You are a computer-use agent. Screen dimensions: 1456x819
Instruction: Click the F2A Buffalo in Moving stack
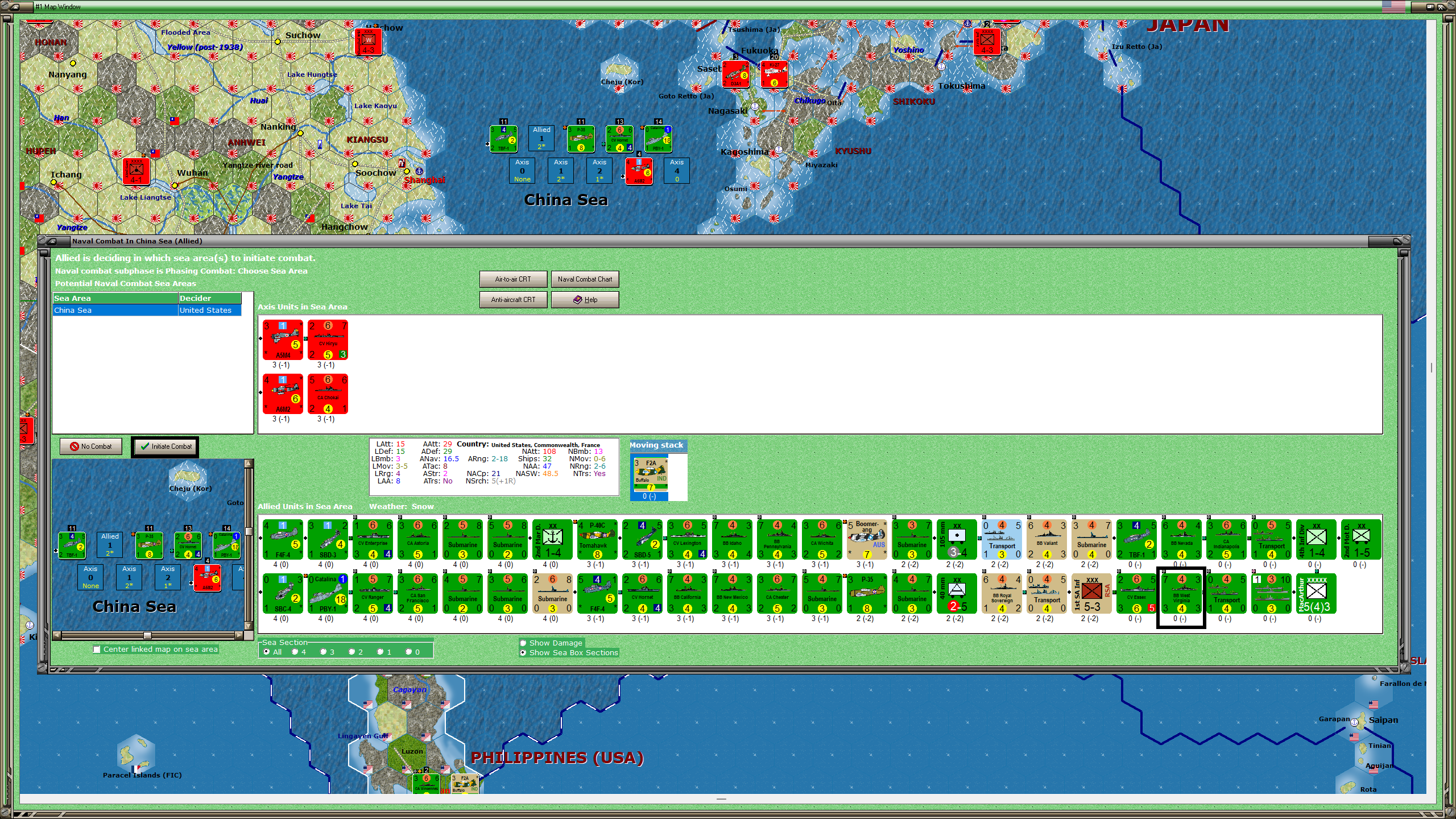[x=651, y=474]
